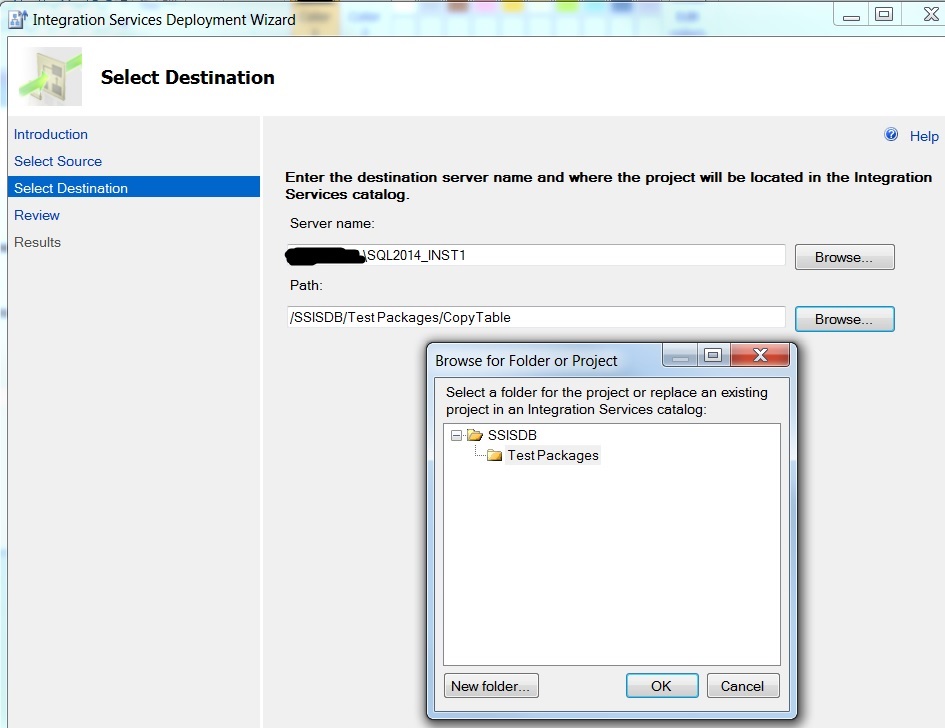Click the TestPackages folder icon

pos(494,455)
